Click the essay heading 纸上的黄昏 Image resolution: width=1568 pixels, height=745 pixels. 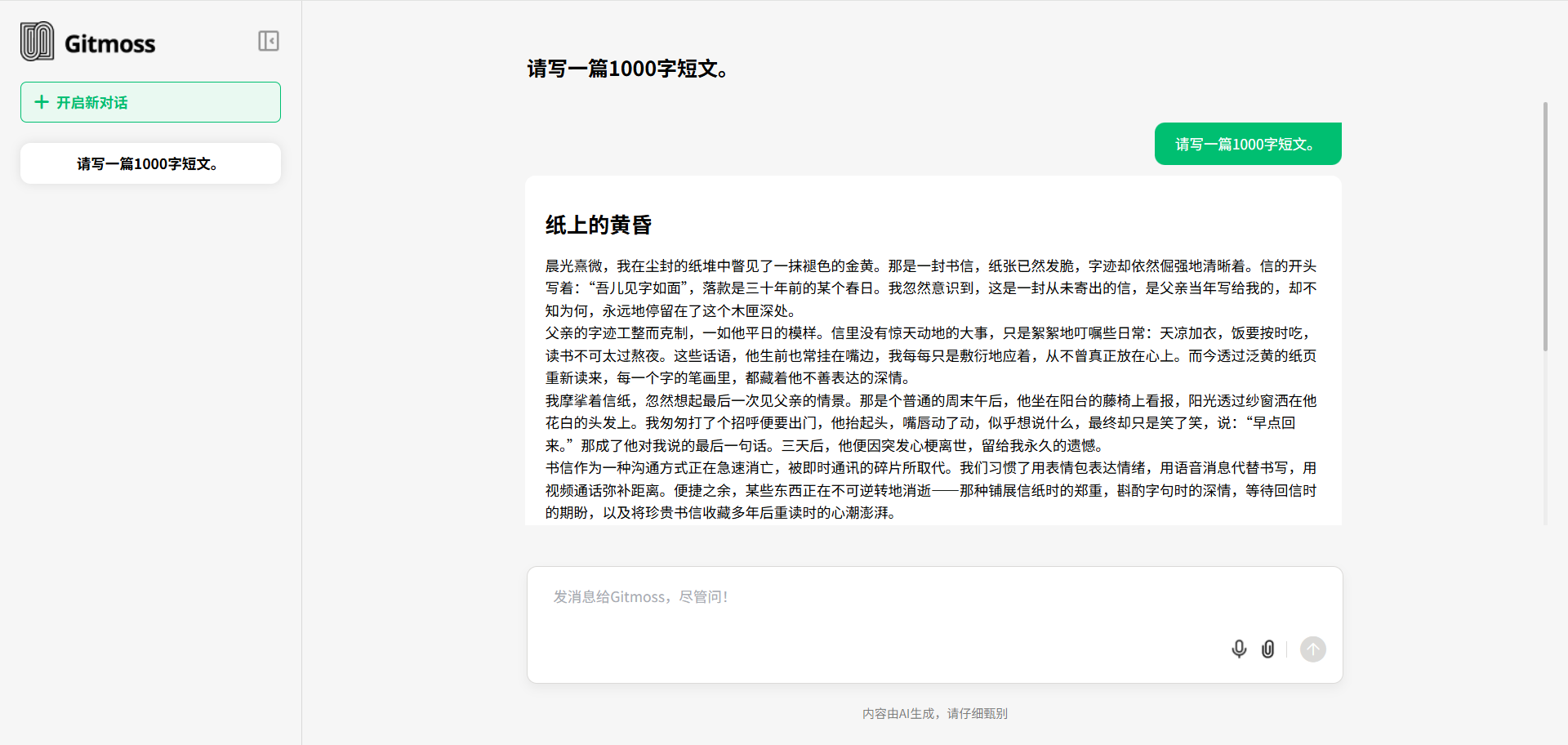pyautogui.click(x=599, y=225)
